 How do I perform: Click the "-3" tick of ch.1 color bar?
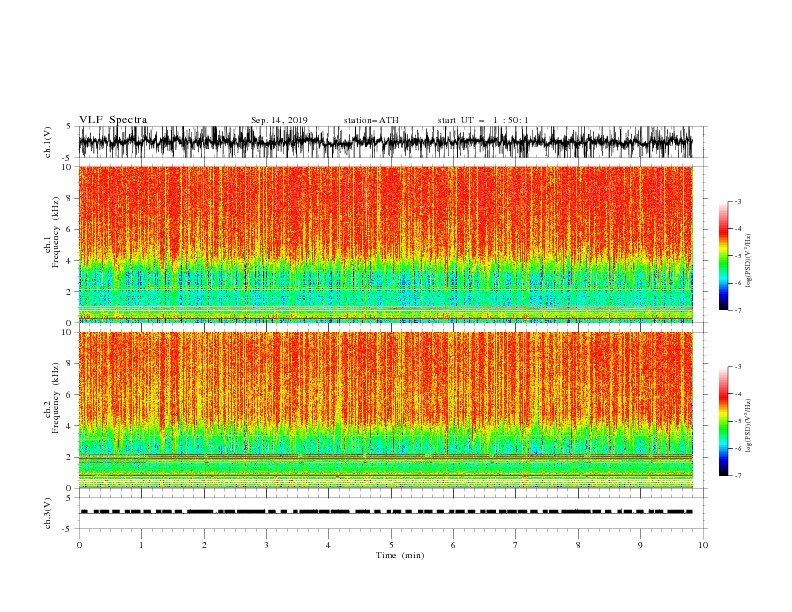coord(738,201)
